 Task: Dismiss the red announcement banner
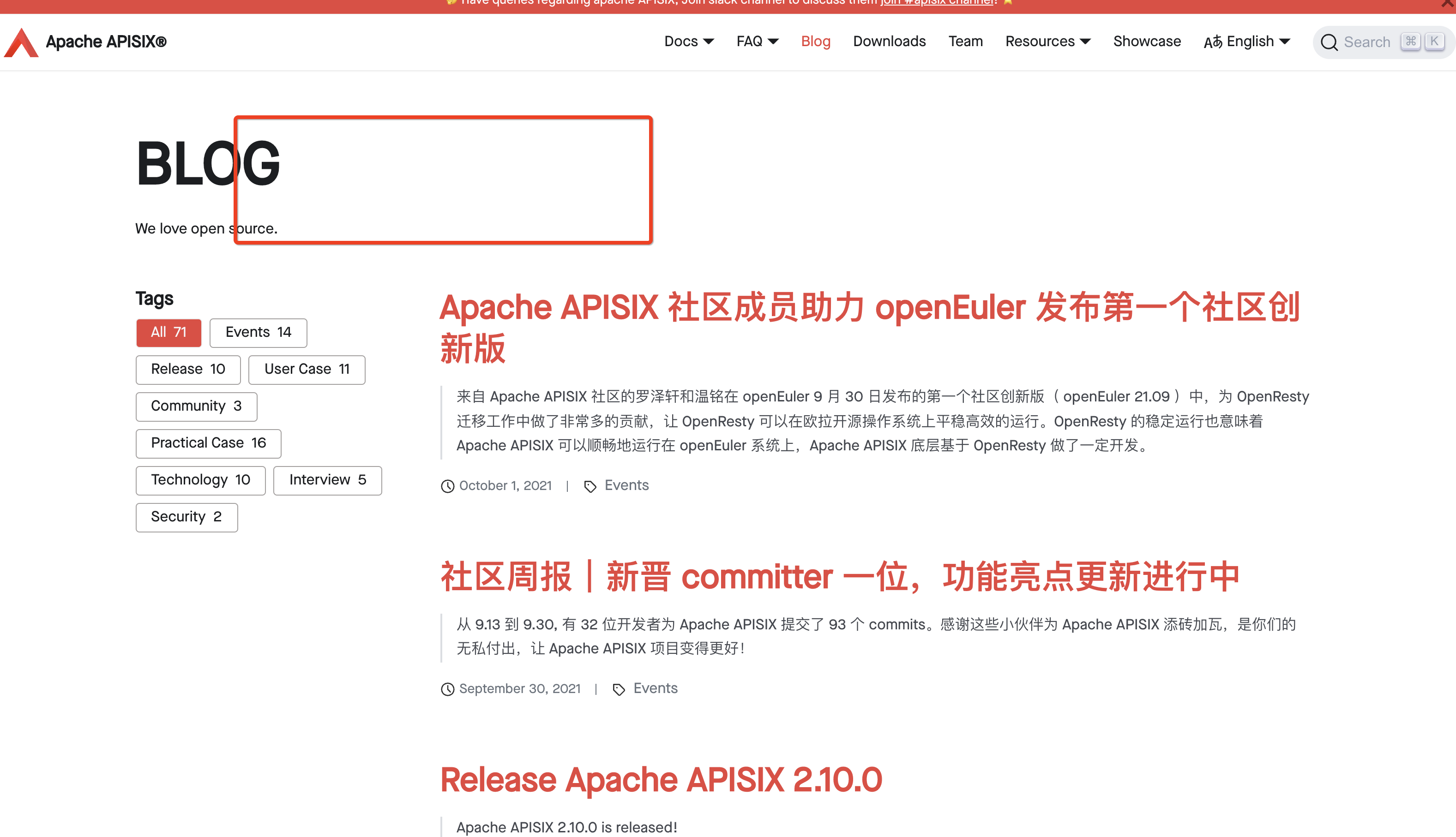(1447, 3)
